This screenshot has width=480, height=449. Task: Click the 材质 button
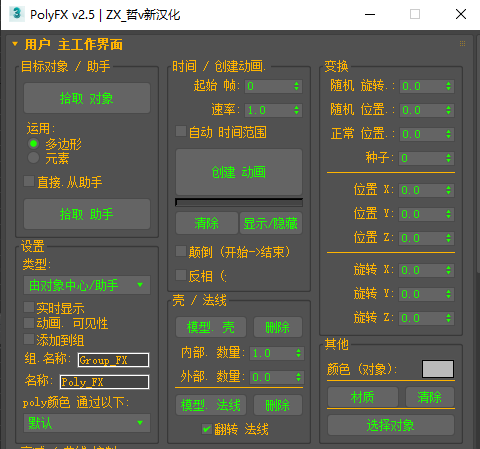[x=363, y=397]
